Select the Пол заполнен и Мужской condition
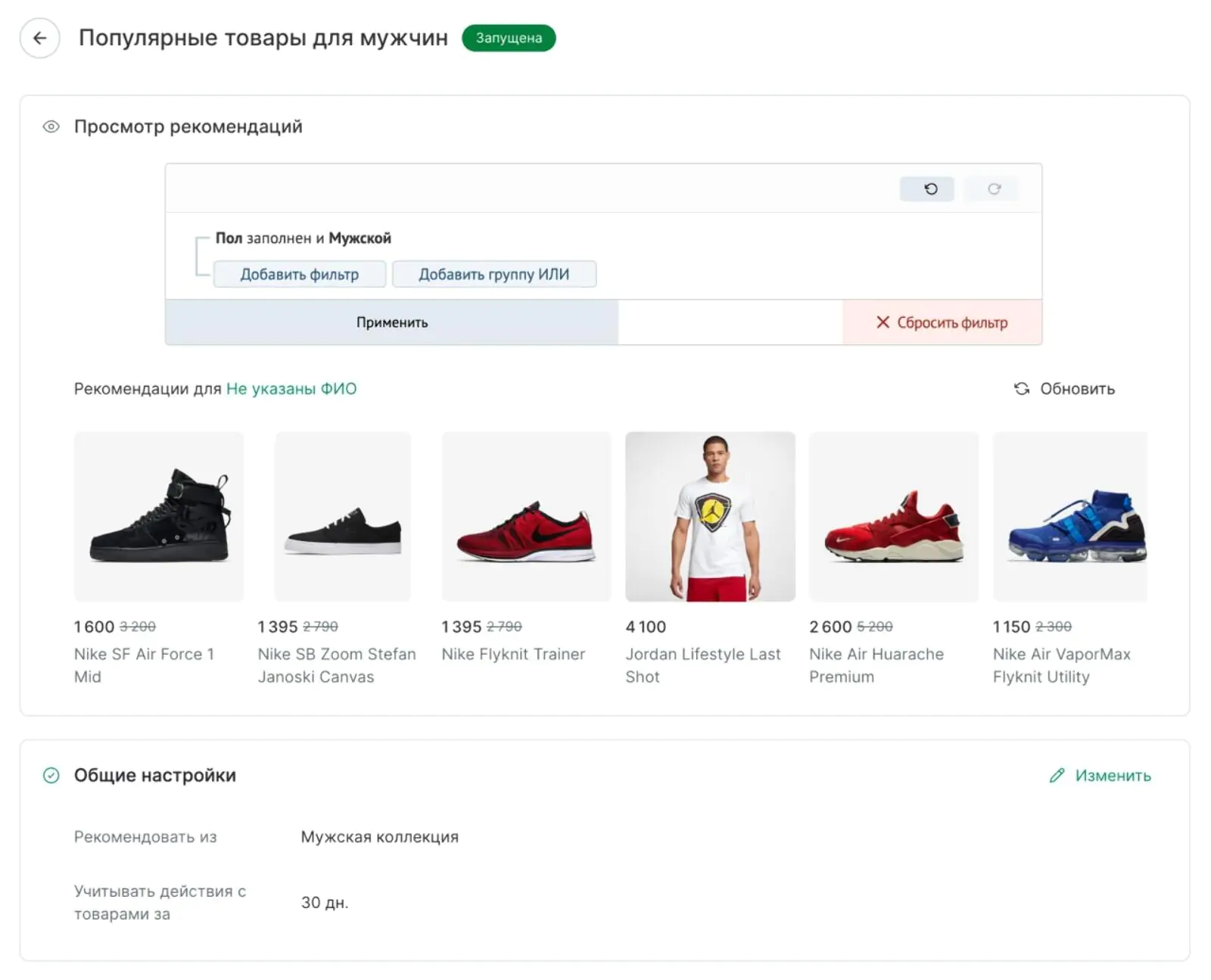The width and height of the screenshot is (1211, 980). tap(303, 238)
